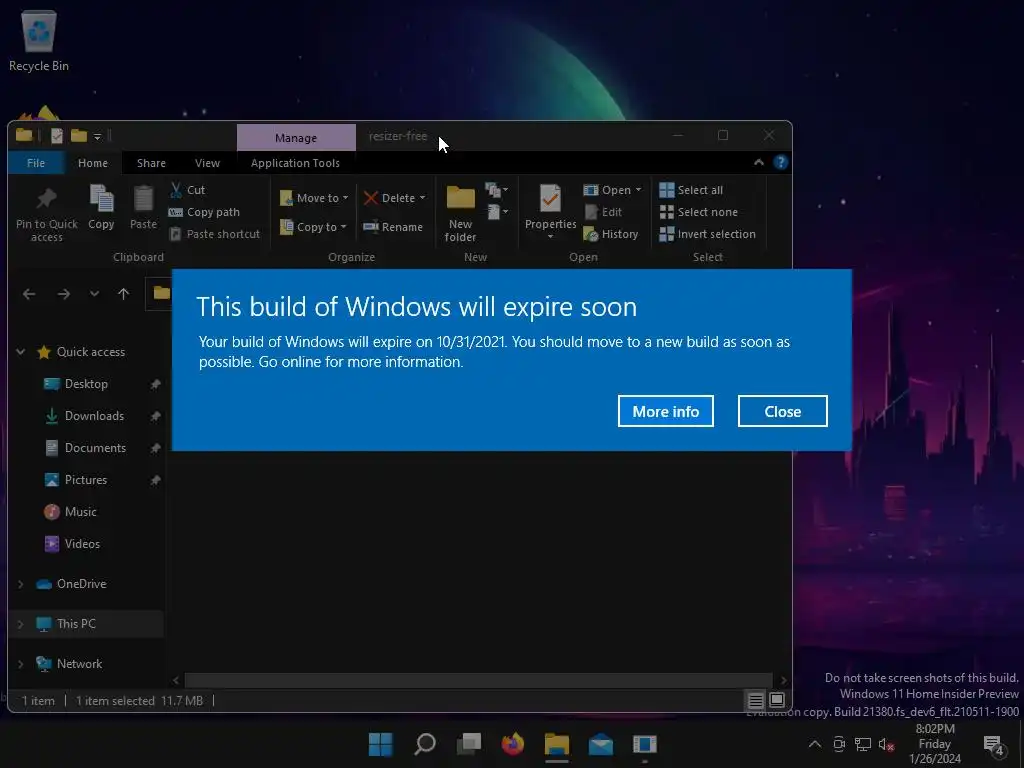
Task: Click Invert selection
Action: (x=707, y=234)
